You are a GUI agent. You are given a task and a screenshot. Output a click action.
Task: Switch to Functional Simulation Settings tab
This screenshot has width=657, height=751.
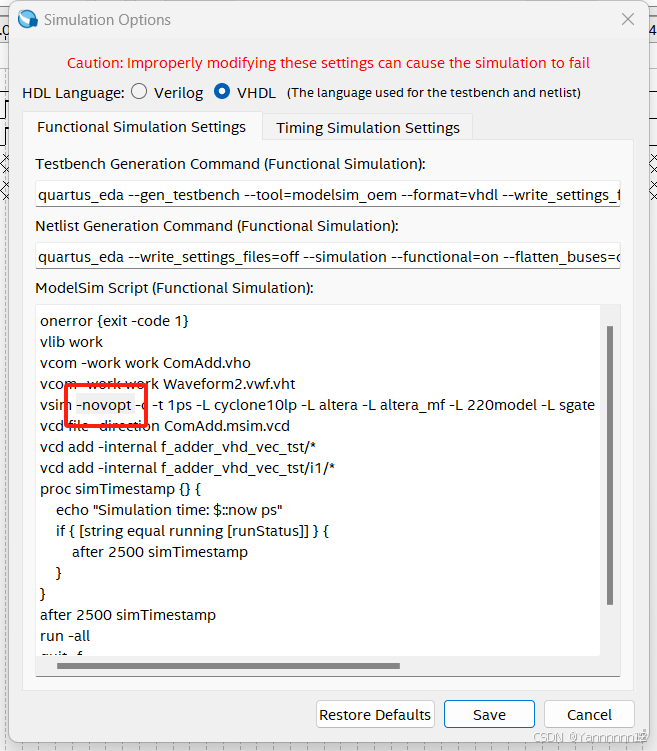point(142,127)
